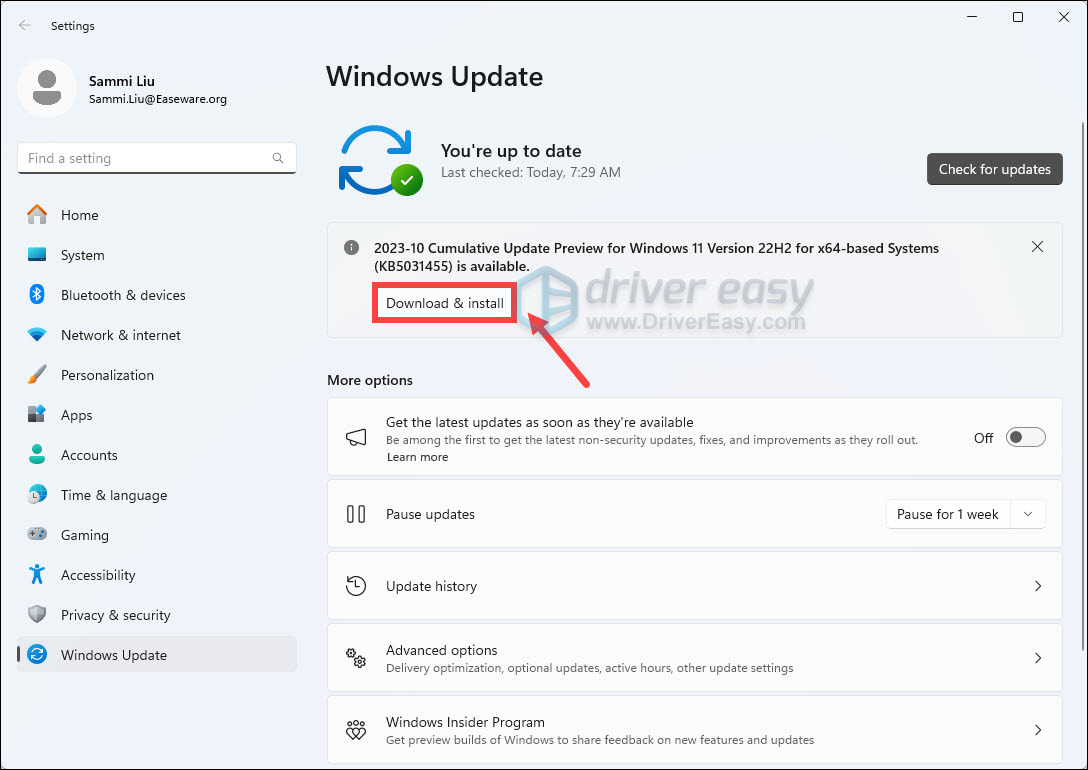The image size is (1088, 770).
Task: Click the System monitor icon
Action: 37,255
